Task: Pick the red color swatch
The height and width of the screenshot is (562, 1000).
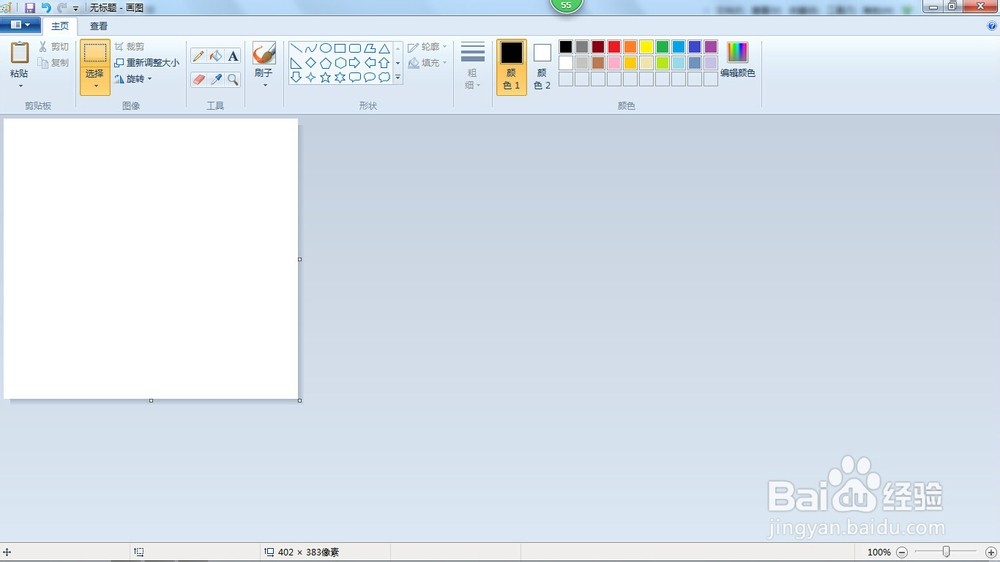Action: (614, 47)
